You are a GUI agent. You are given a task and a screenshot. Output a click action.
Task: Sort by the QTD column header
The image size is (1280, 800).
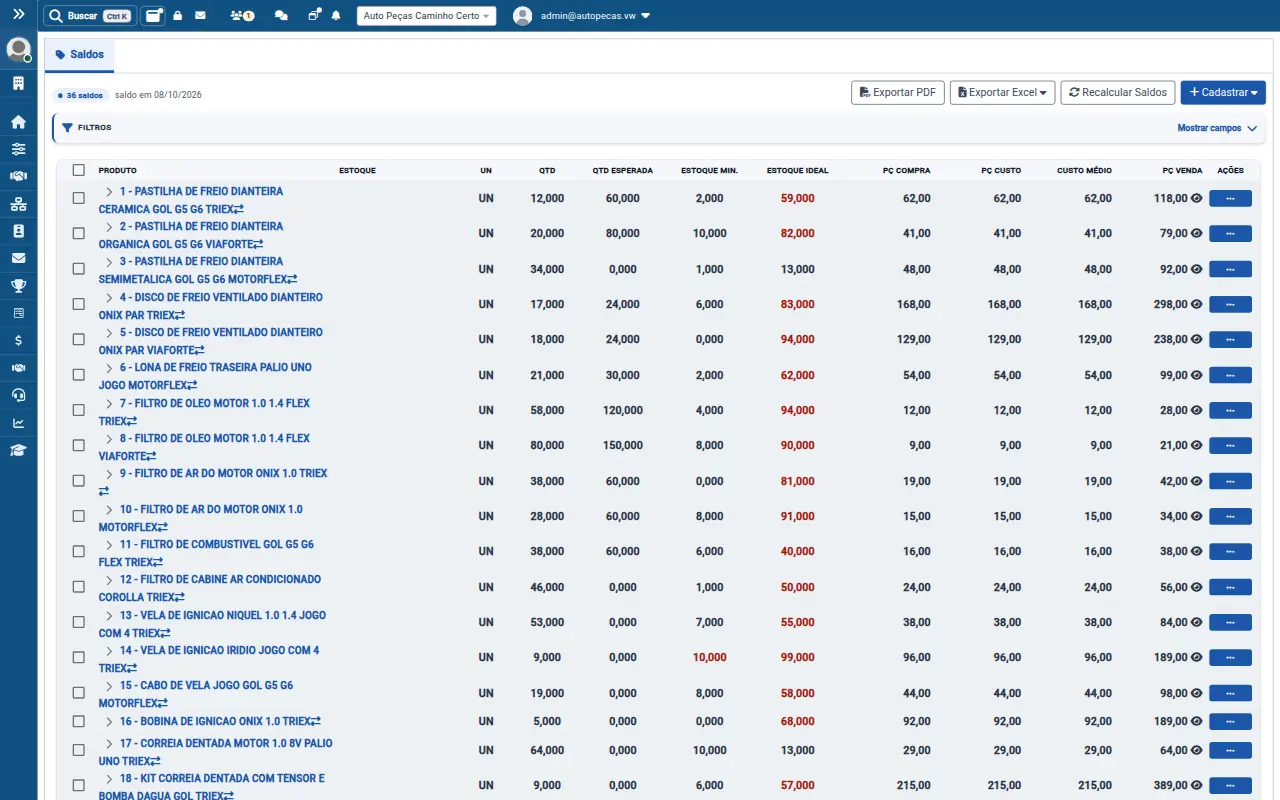click(x=547, y=170)
